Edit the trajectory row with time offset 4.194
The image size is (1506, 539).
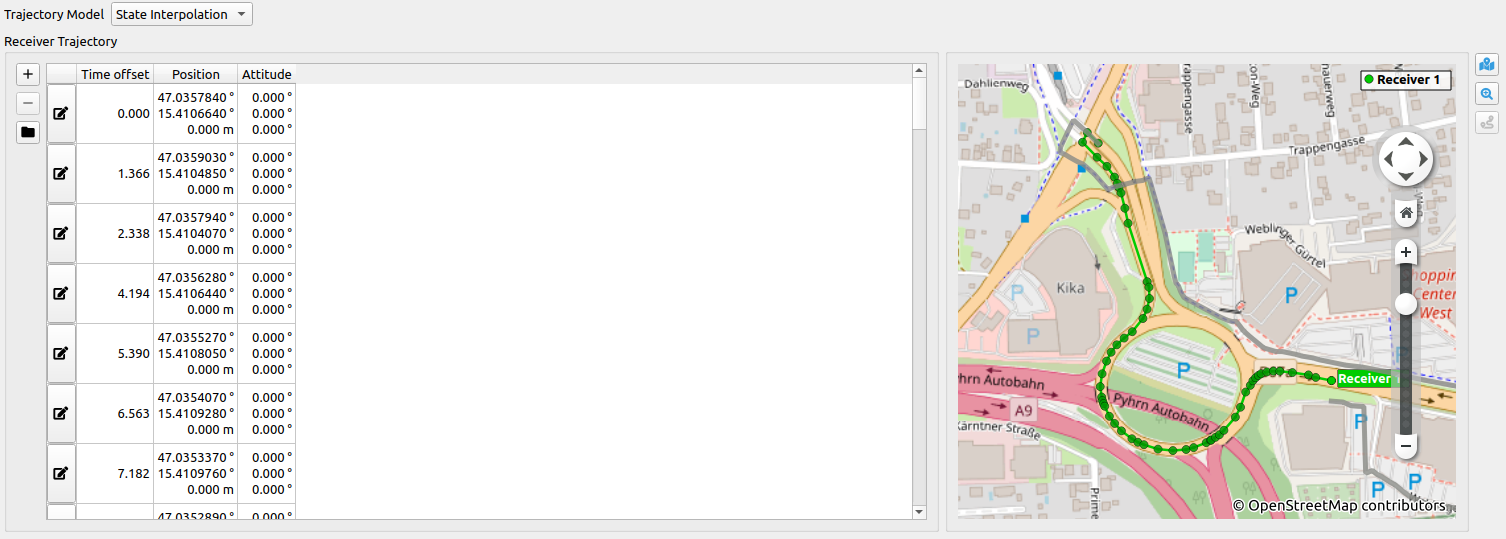(61, 294)
